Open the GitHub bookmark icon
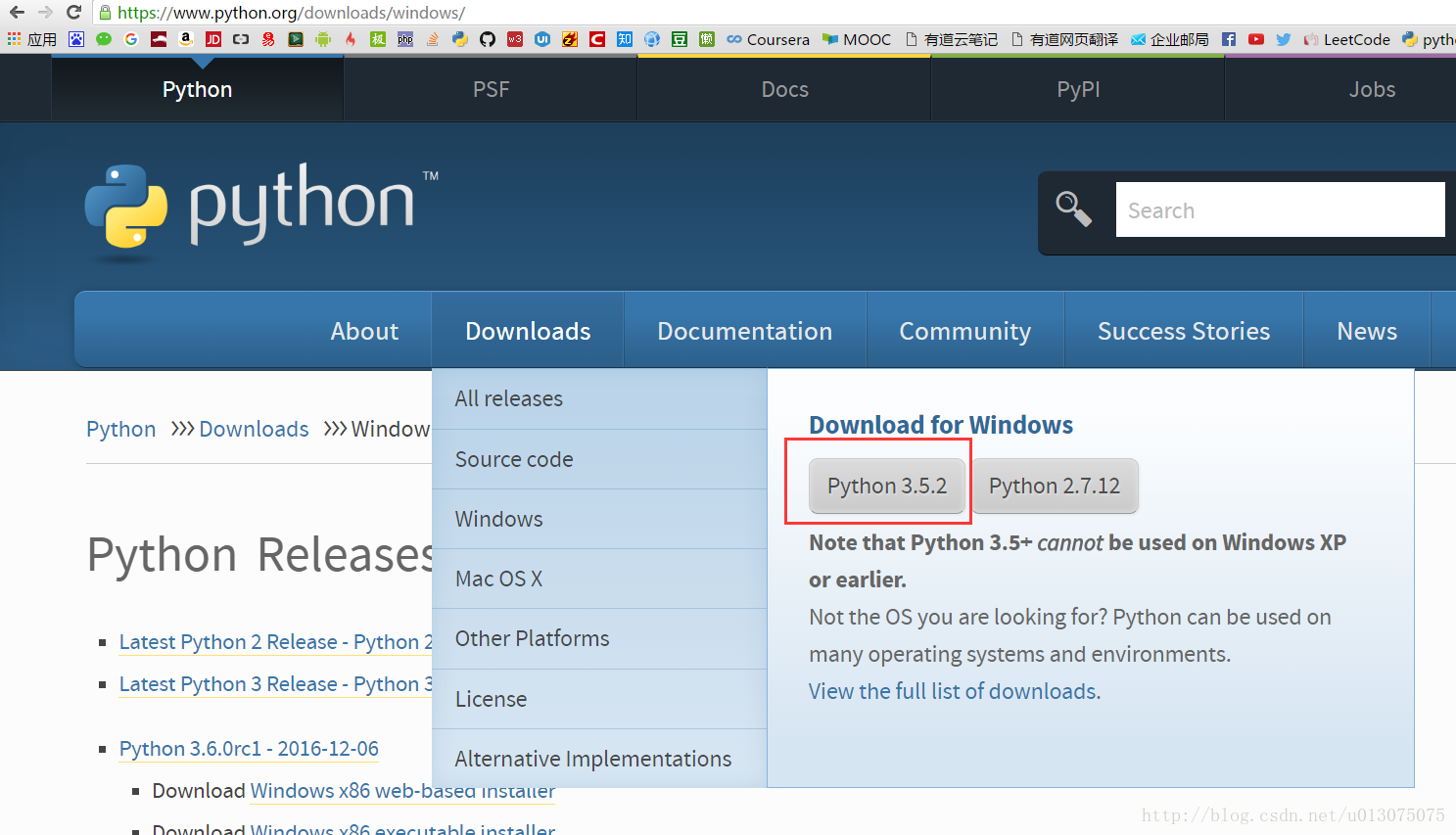The width and height of the screenshot is (1456, 835). pos(487,39)
